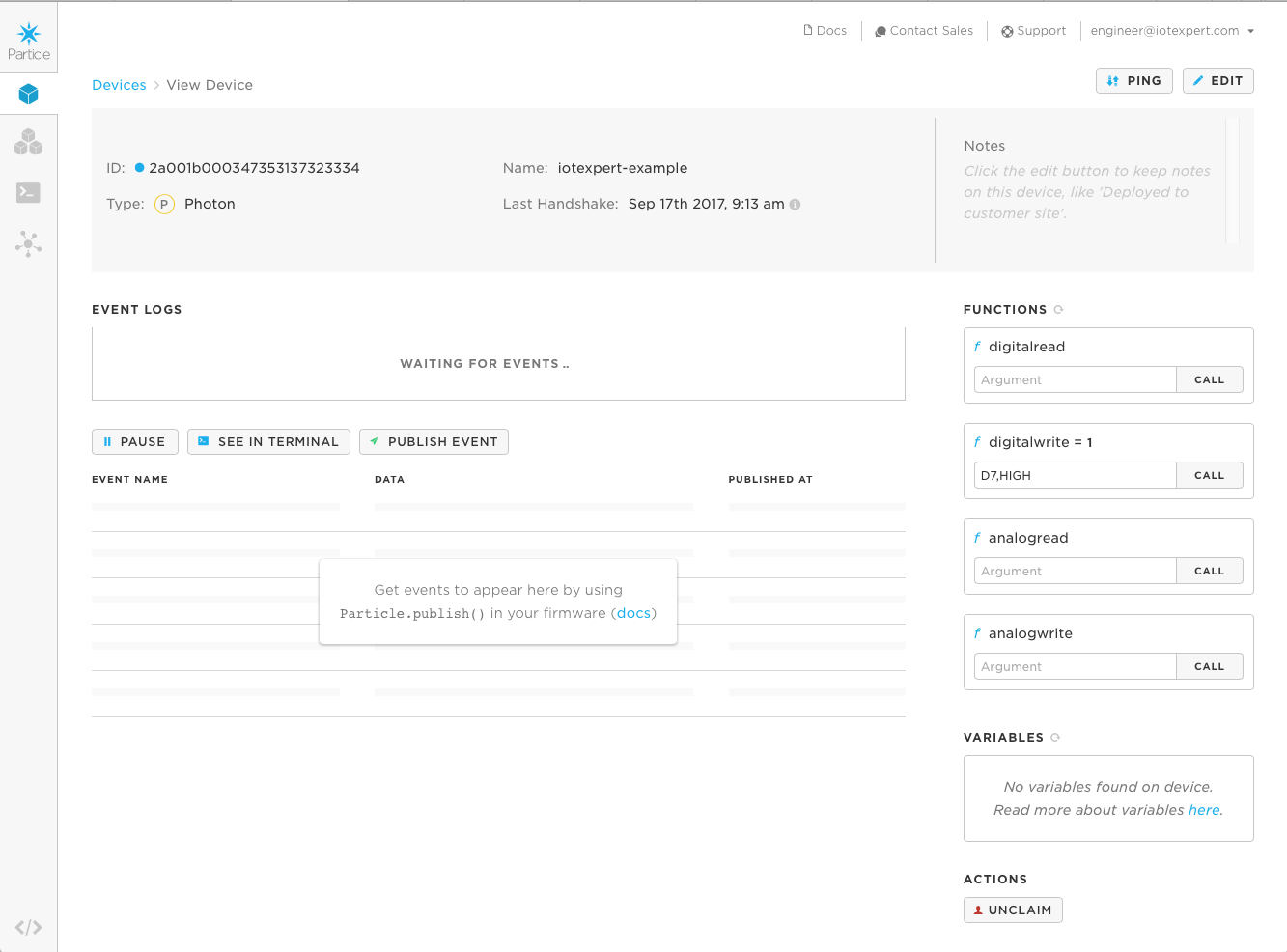Viewport: 1287px width, 952px height.
Task: Click SEE IN TERMINAL button
Action: [268, 442]
